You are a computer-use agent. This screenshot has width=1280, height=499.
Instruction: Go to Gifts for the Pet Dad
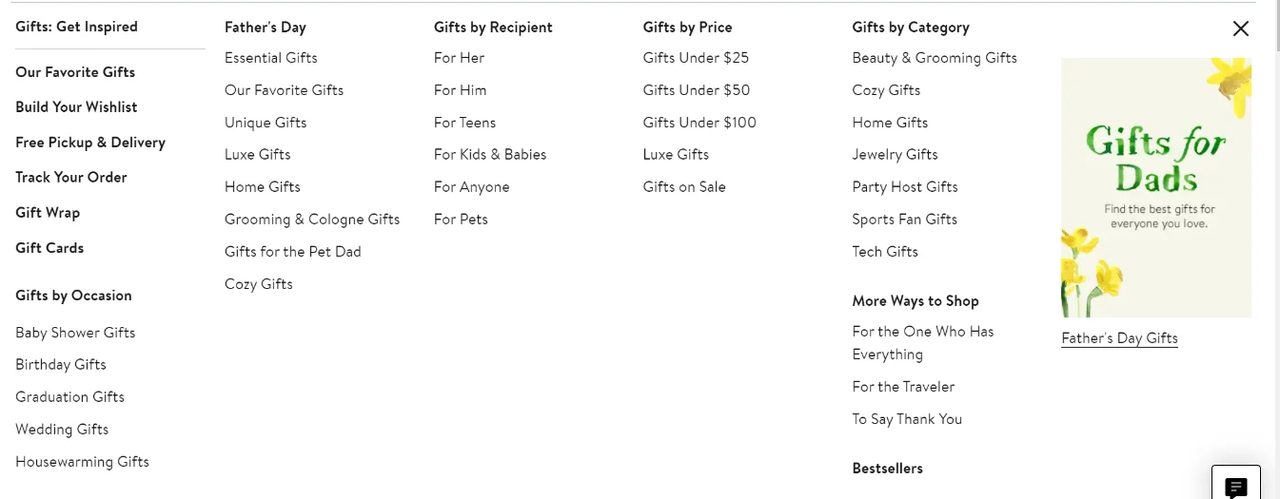point(293,252)
